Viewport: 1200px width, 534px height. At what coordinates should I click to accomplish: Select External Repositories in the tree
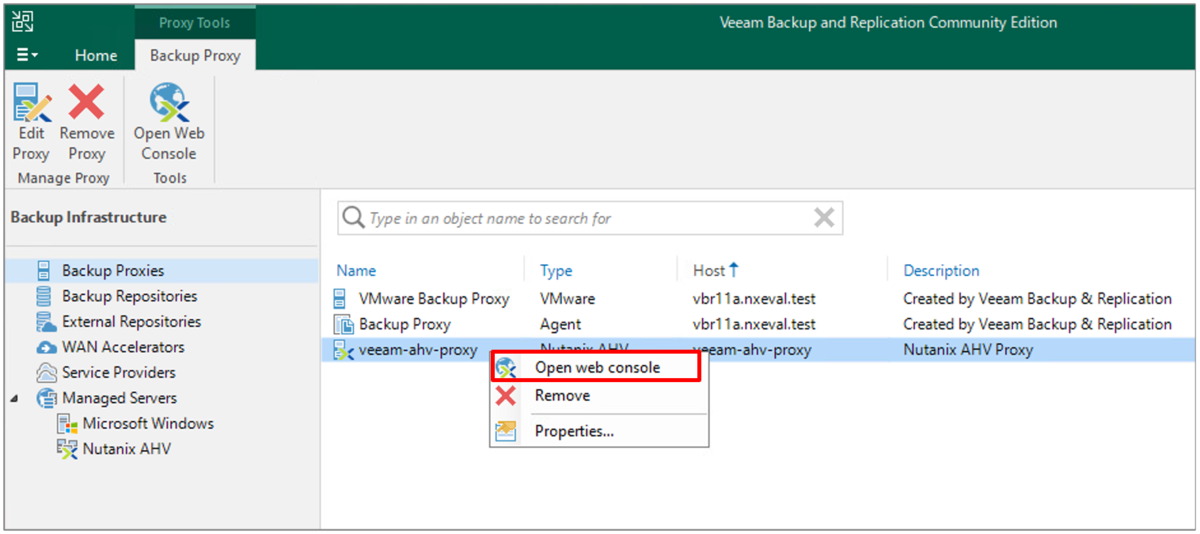click(132, 321)
